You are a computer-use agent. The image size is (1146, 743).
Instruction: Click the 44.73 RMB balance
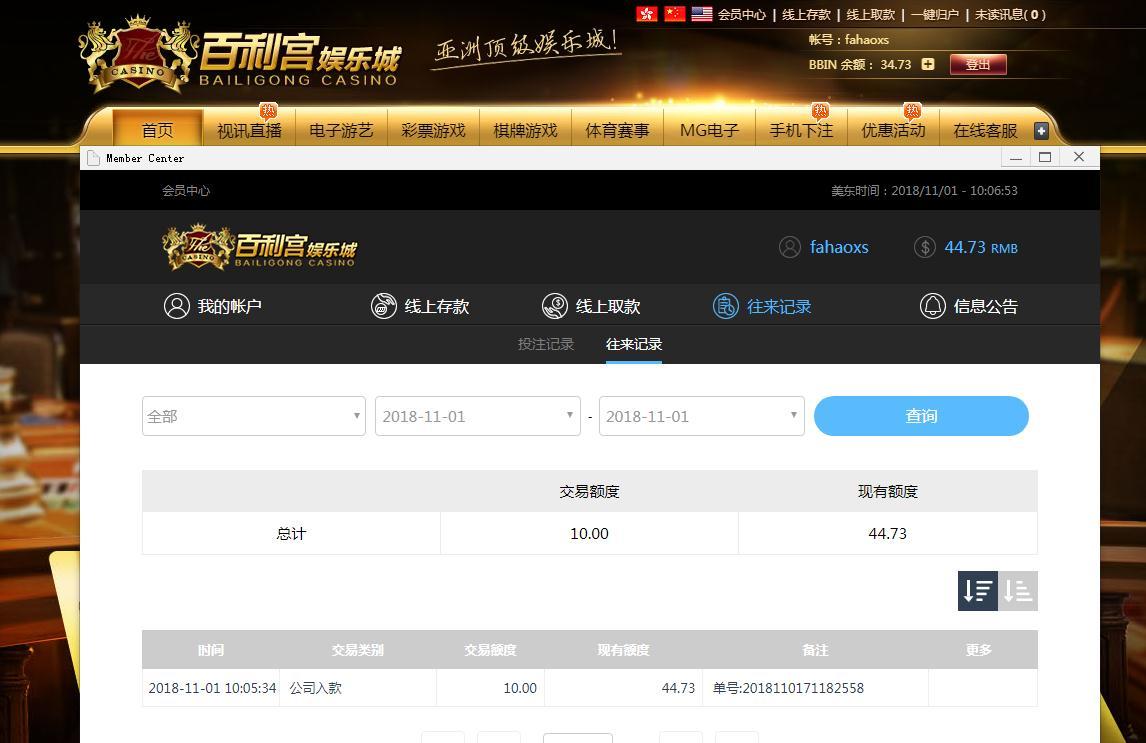[x=981, y=247]
